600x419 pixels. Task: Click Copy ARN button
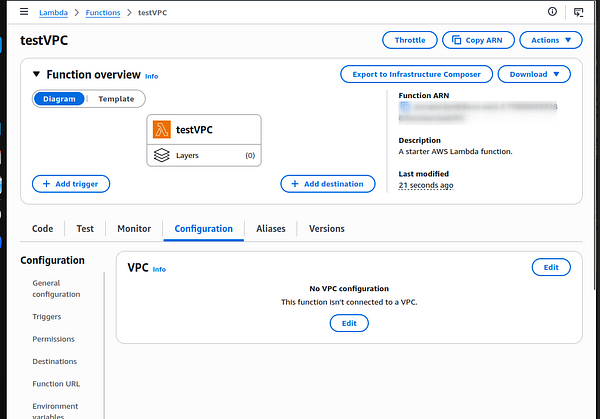click(478, 40)
